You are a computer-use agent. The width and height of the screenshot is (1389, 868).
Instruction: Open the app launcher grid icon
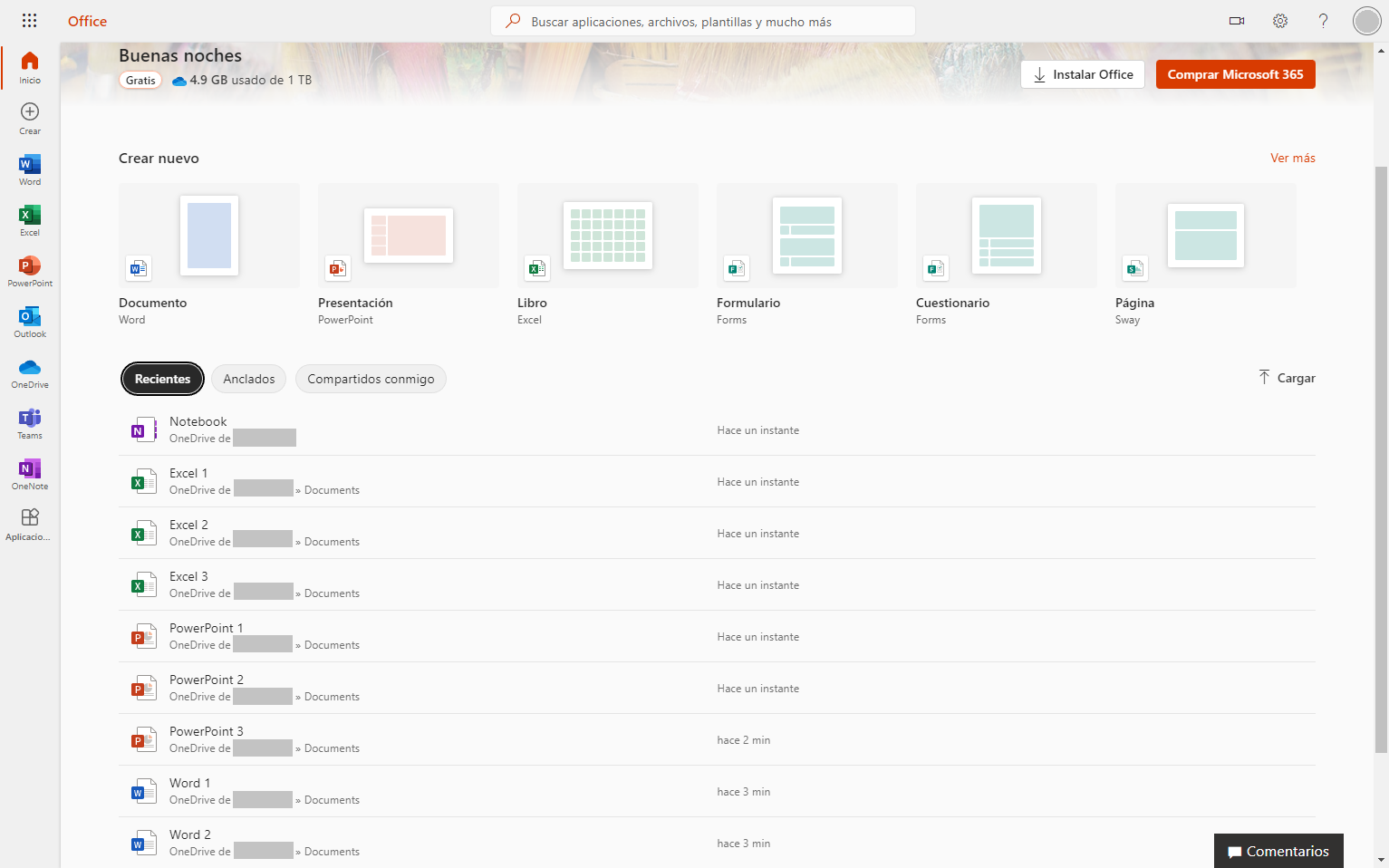pyautogui.click(x=29, y=21)
